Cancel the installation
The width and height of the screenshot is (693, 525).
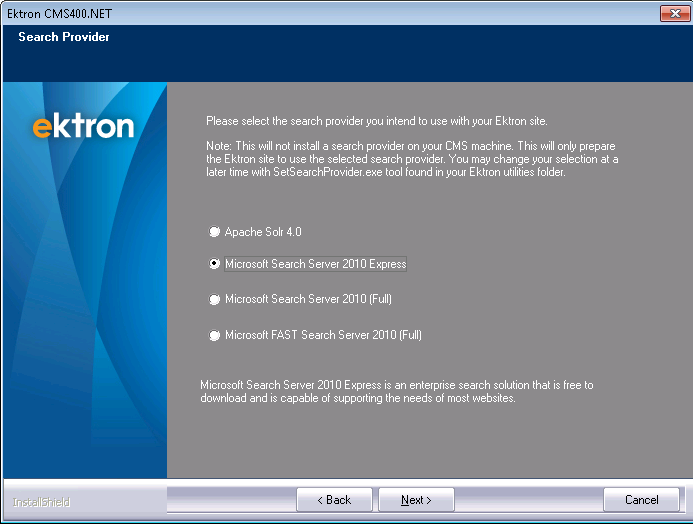point(641,500)
